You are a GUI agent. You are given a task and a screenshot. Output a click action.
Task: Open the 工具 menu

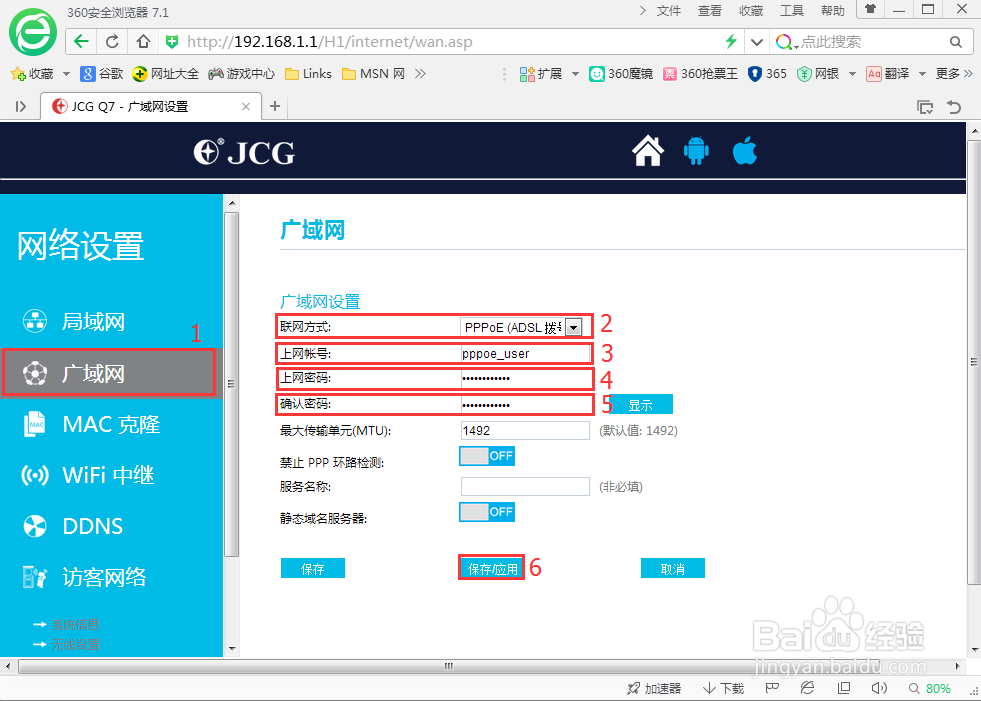792,10
